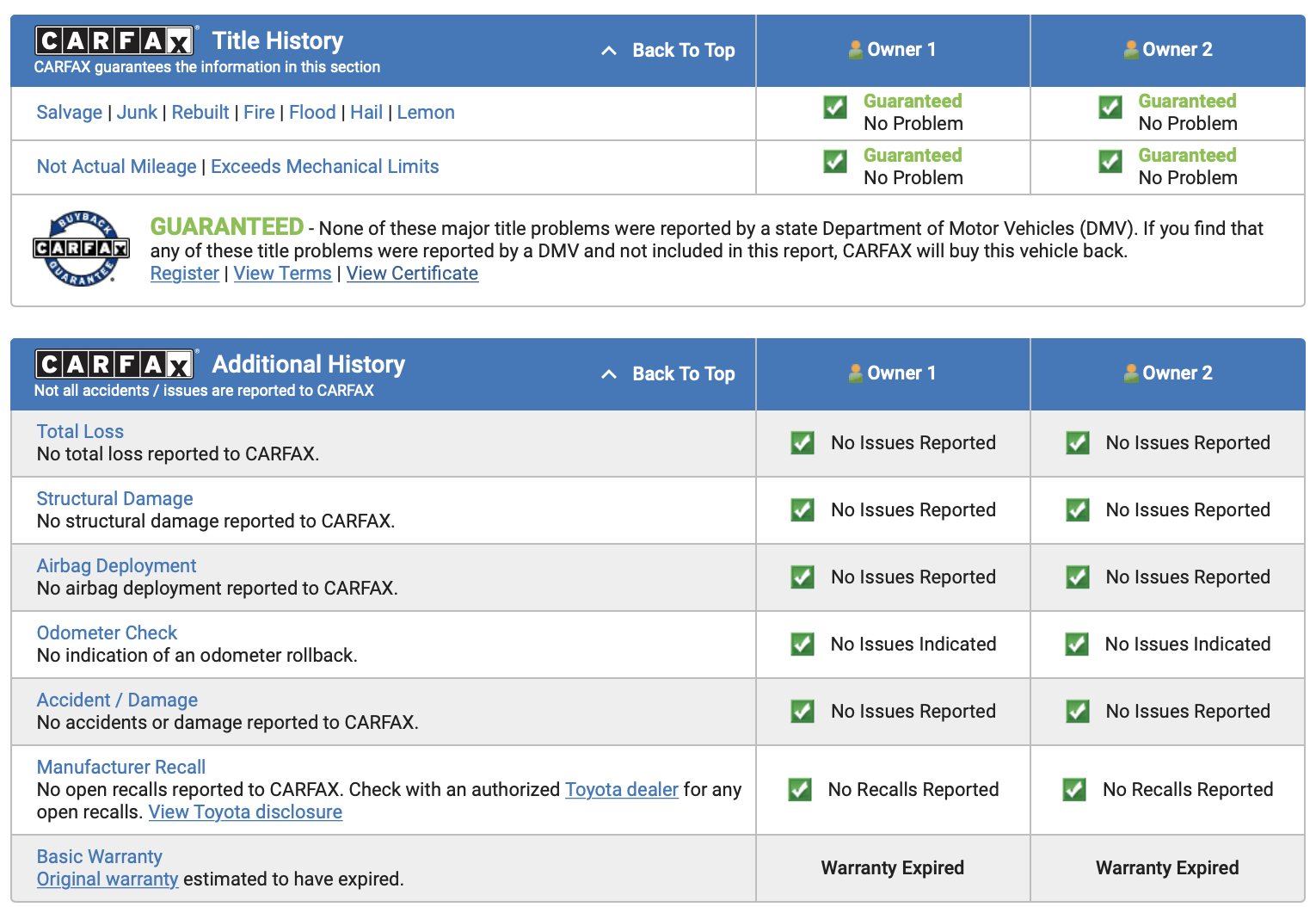Click Owner 2 check mark for Structural Damage
Image resolution: width=1316 pixels, height=907 pixels.
1078,510
